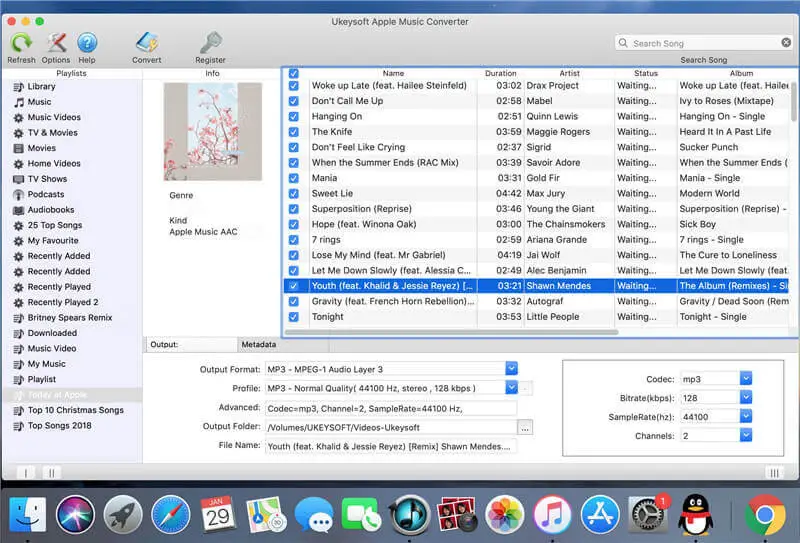800x543 pixels.
Task: Open Podcasts in the sidebar
Action: tap(45, 194)
